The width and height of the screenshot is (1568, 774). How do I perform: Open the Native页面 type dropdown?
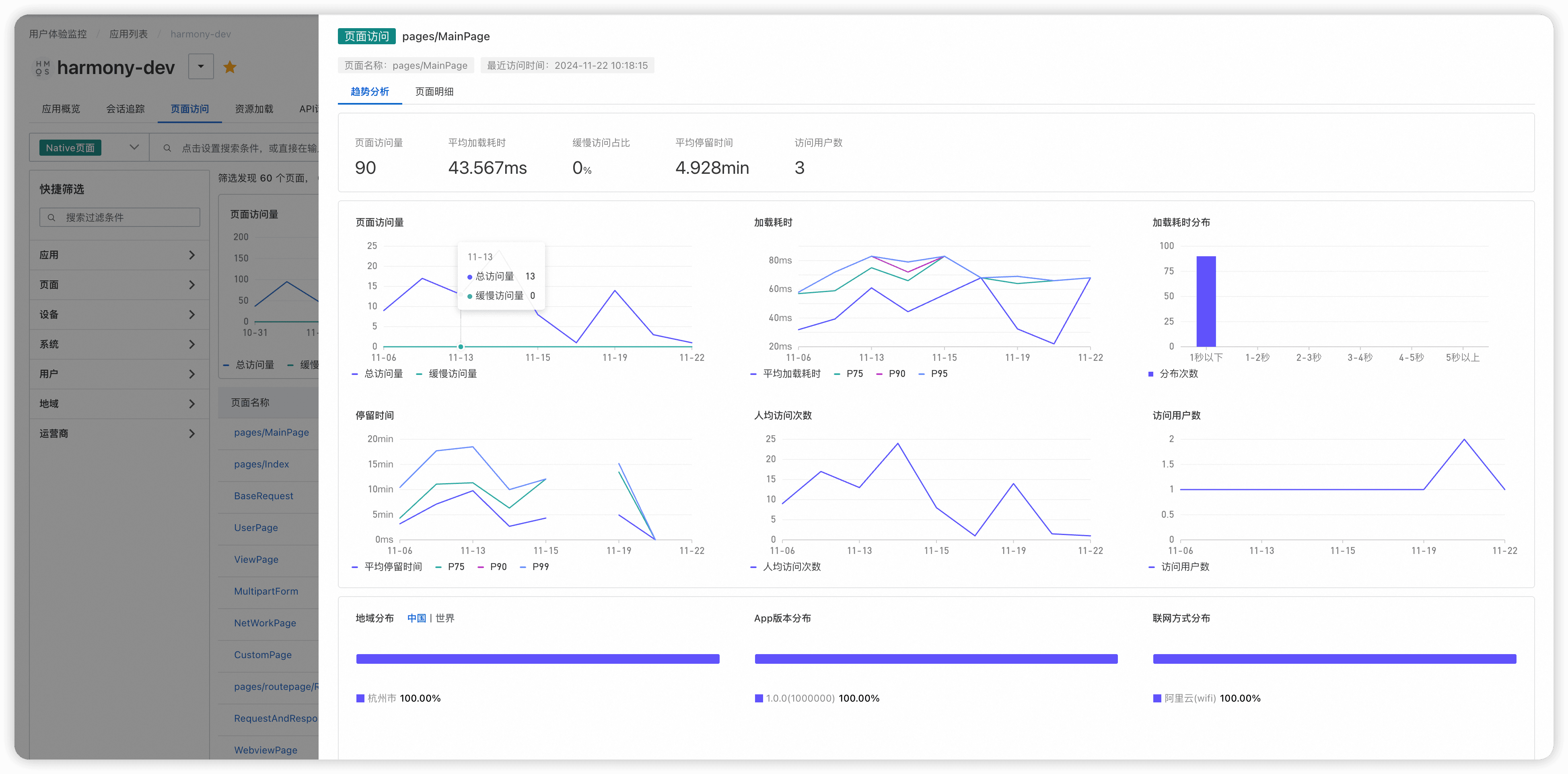134,147
